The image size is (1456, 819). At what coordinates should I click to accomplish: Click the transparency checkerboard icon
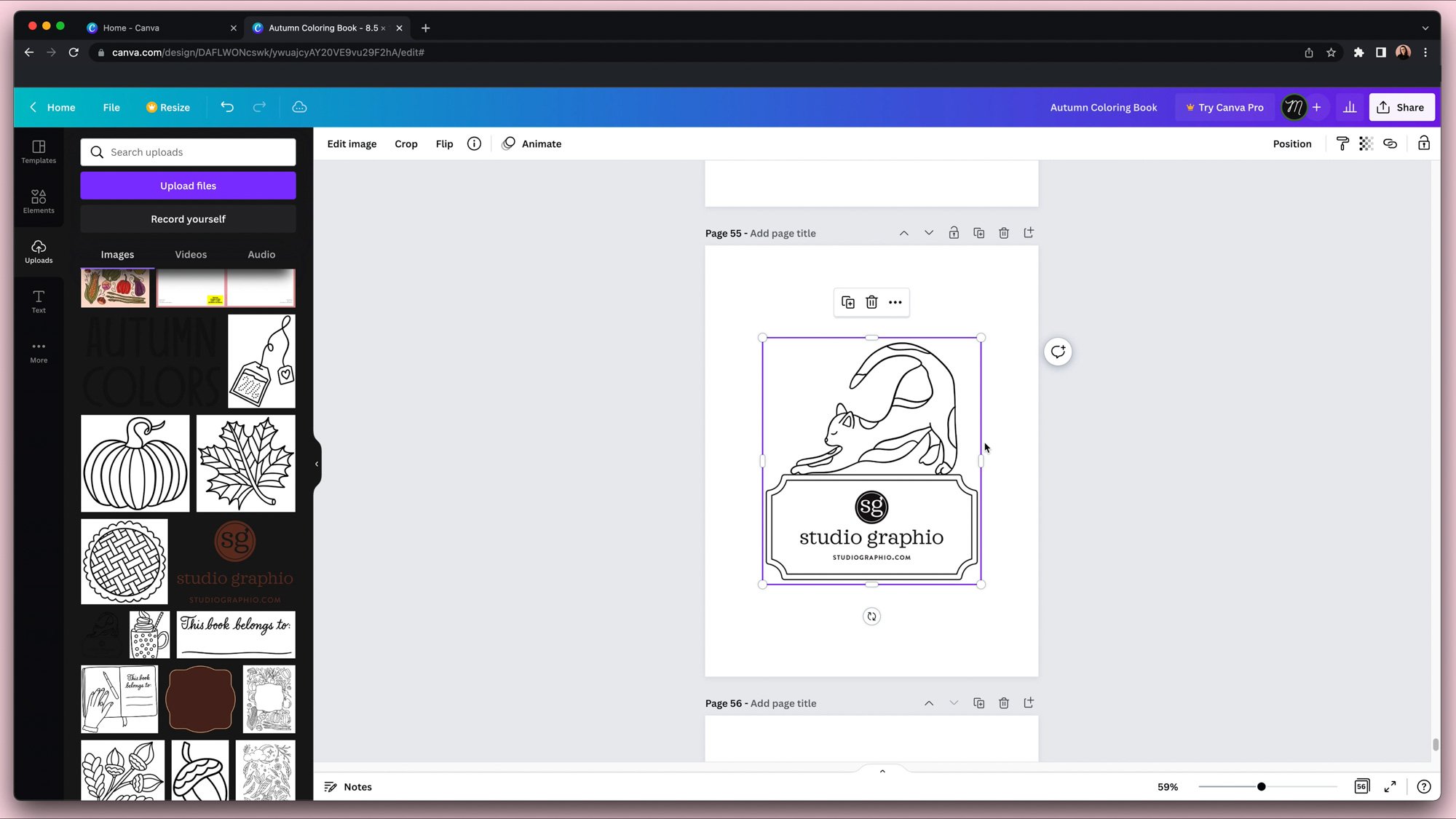1366,143
